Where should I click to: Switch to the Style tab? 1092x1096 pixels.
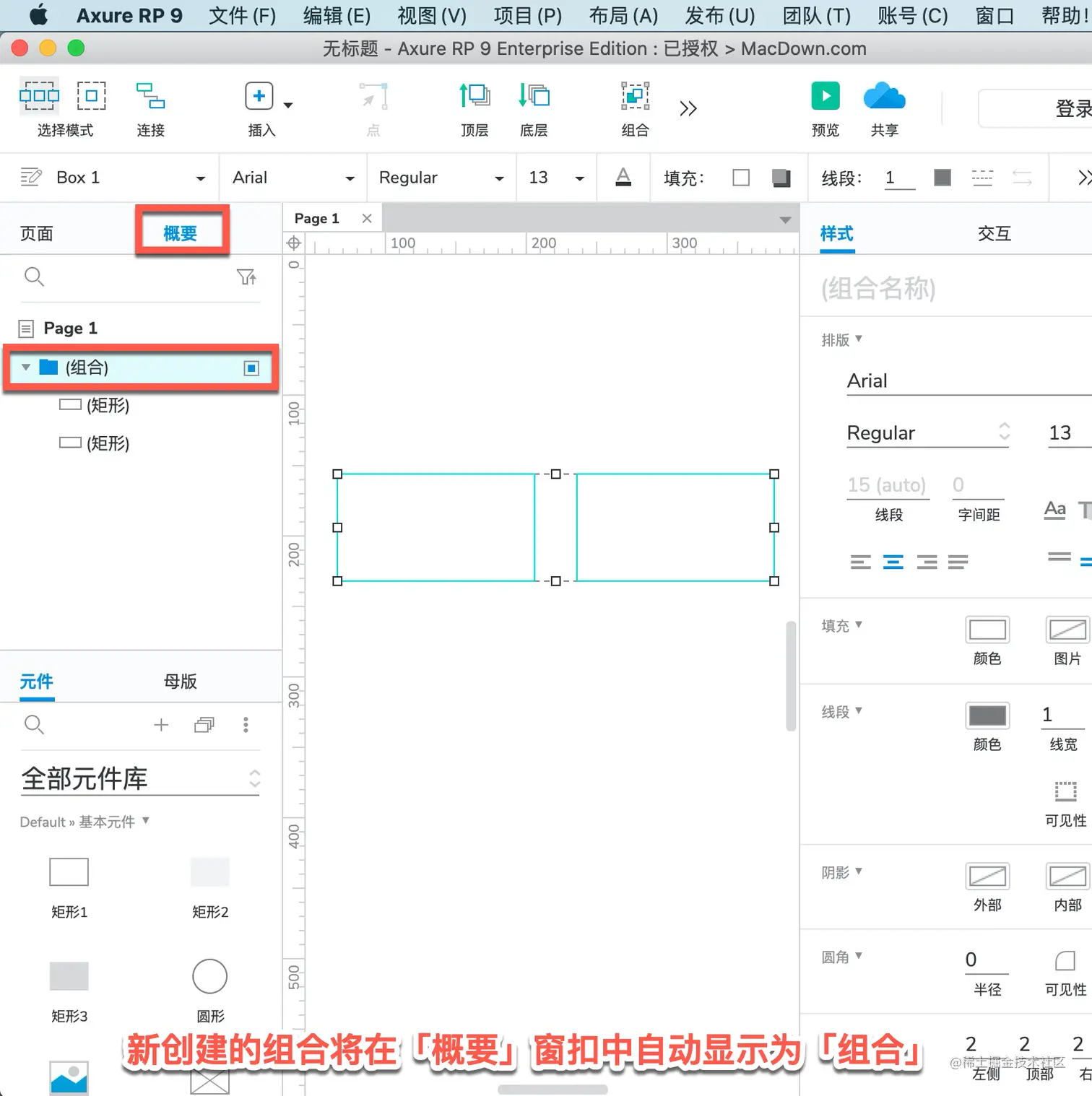point(837,233)
